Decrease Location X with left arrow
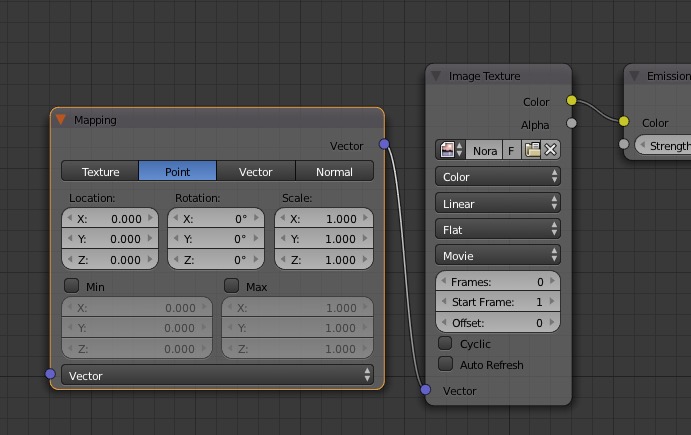Image resolution: width=691 pixels, height=435 pixels. (70, 218)
